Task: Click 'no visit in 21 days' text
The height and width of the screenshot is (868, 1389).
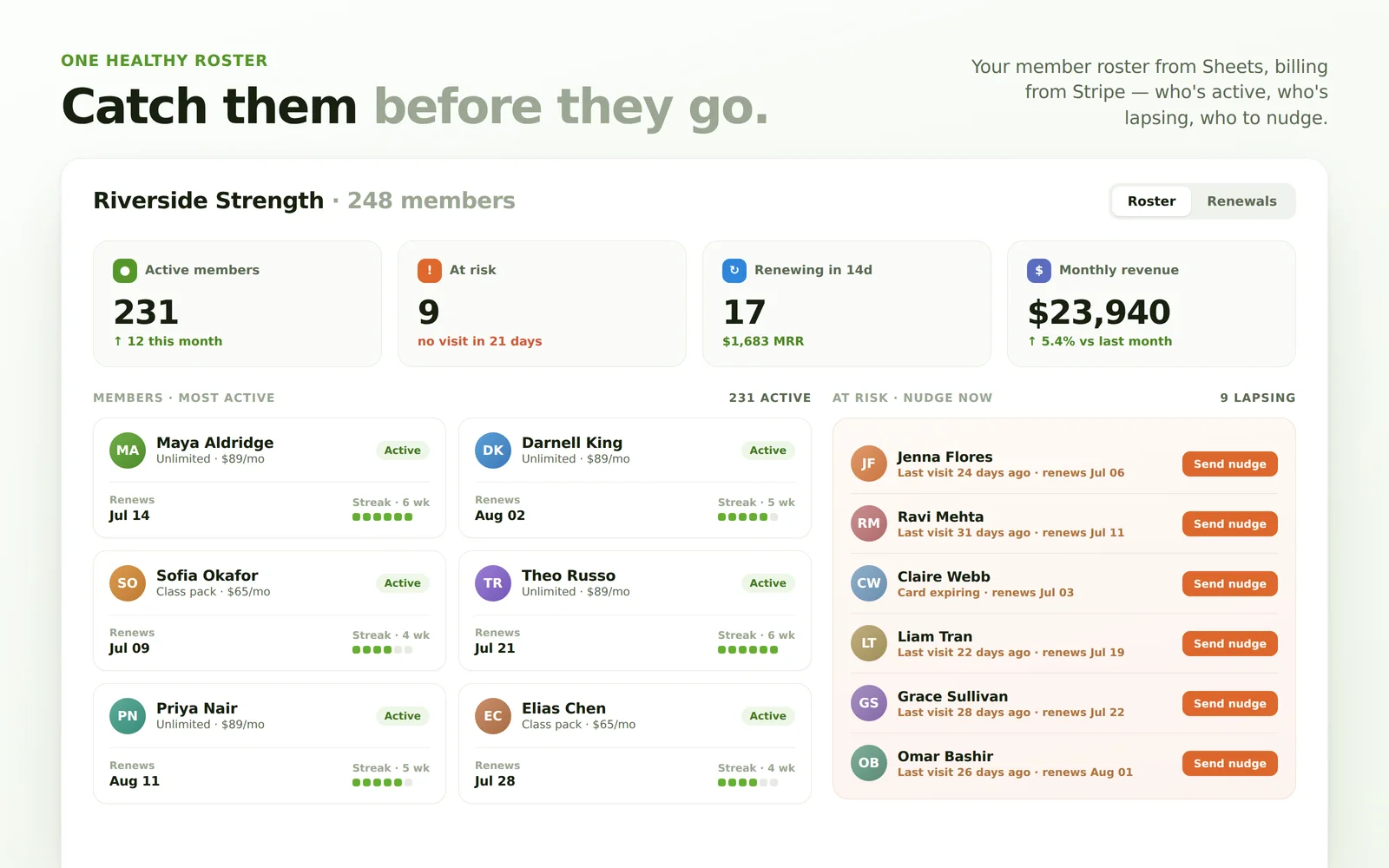Action: point(480,341)
